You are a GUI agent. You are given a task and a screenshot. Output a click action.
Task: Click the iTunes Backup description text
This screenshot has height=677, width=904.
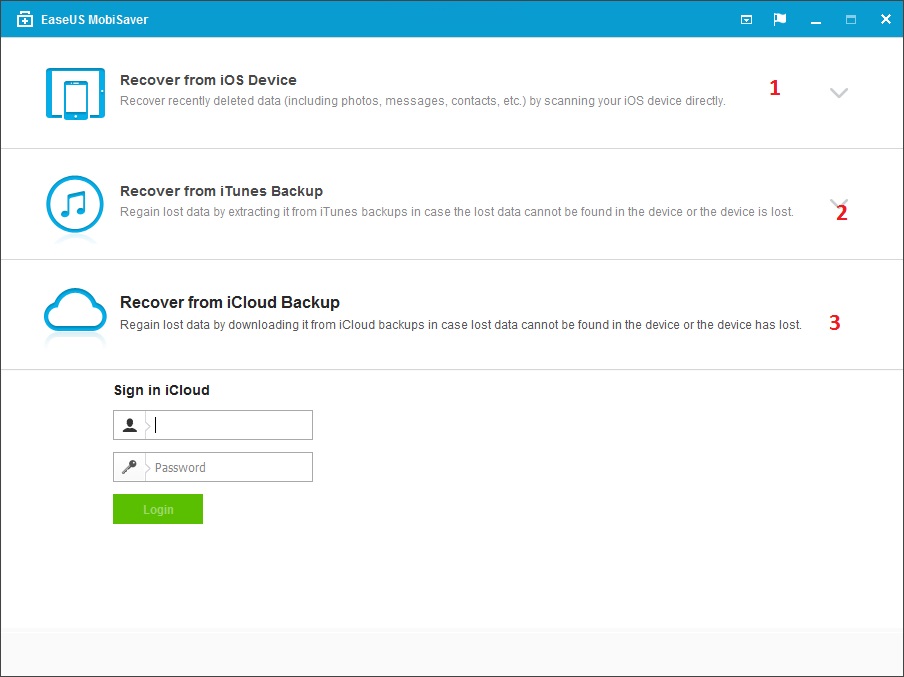point(456,212)
